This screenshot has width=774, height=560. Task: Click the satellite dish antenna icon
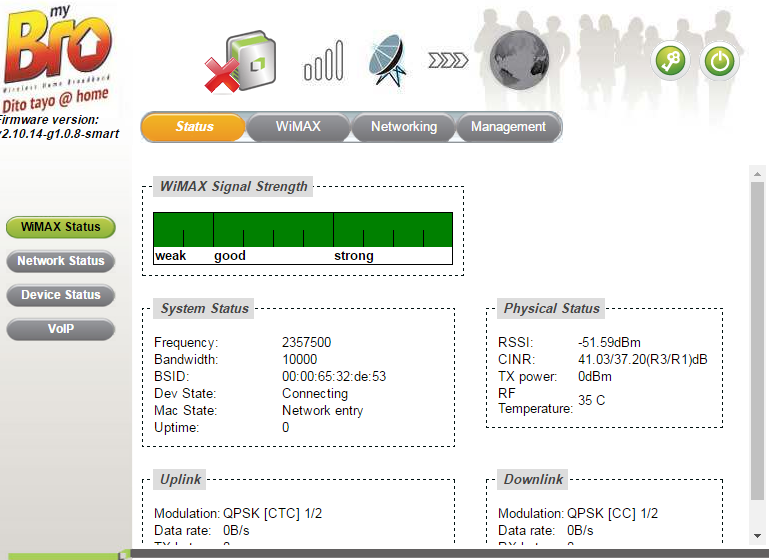(x=387, y=60)
